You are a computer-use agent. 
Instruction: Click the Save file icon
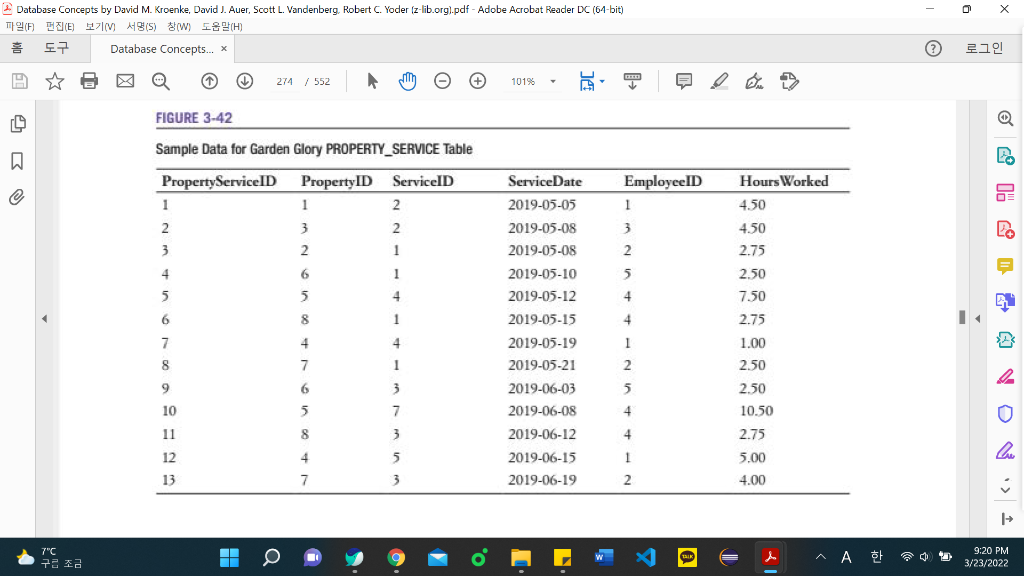(x=20, y=81)
